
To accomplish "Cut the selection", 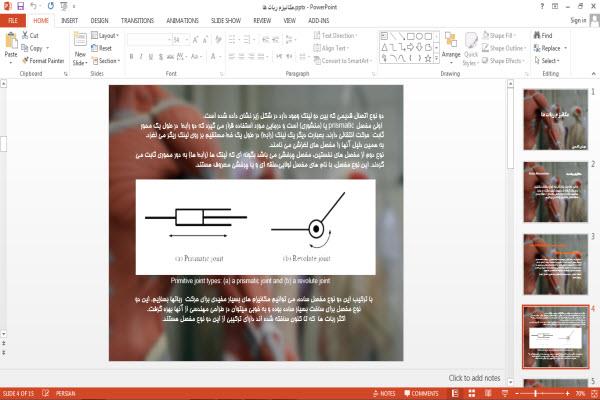I will point(30,36).
